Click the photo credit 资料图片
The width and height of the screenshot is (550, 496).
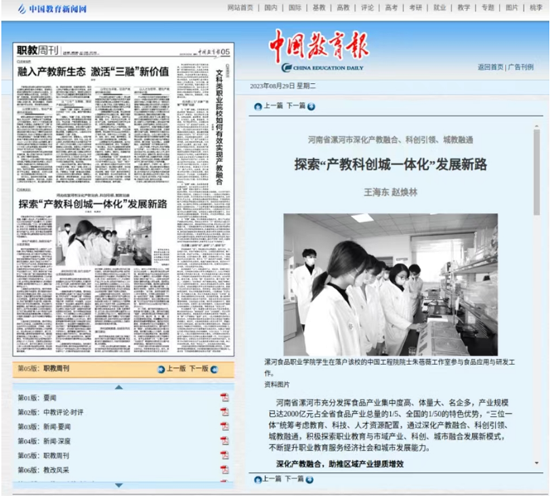pos(277,384)
